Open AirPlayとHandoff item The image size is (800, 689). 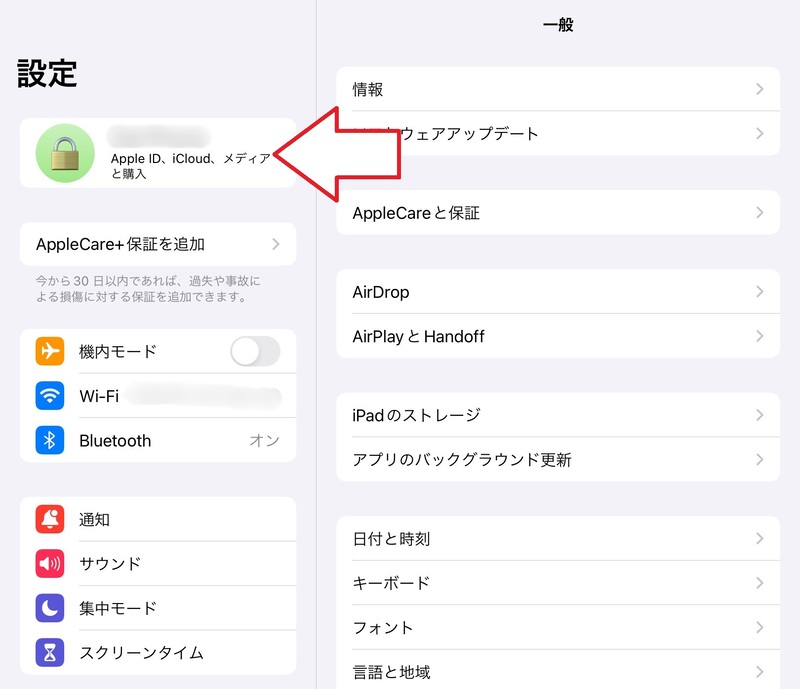point(558,336)
